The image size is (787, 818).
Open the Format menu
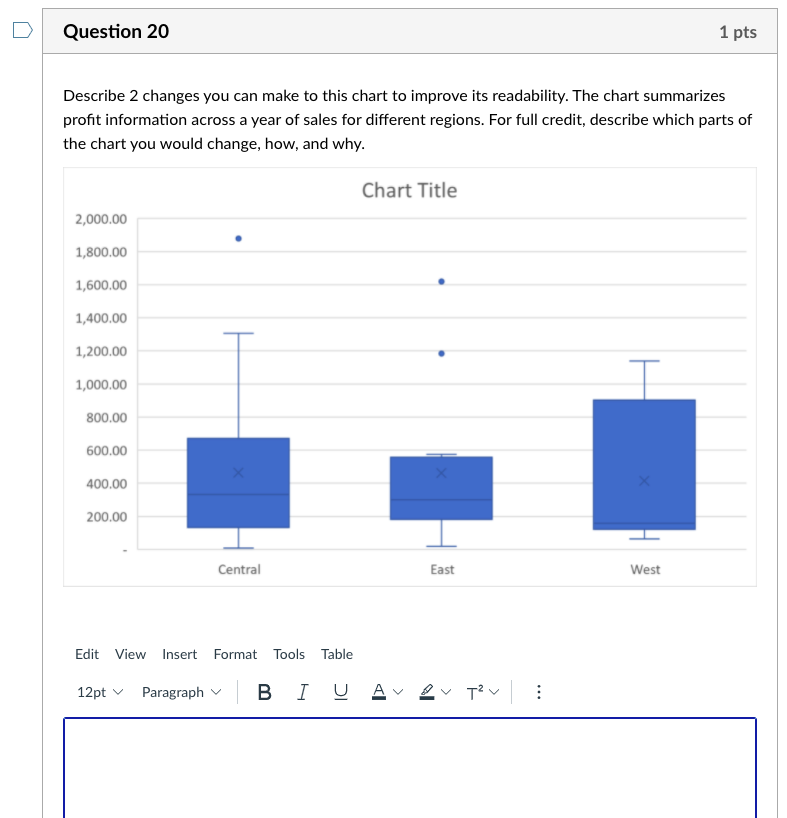[x=235, y=654]
